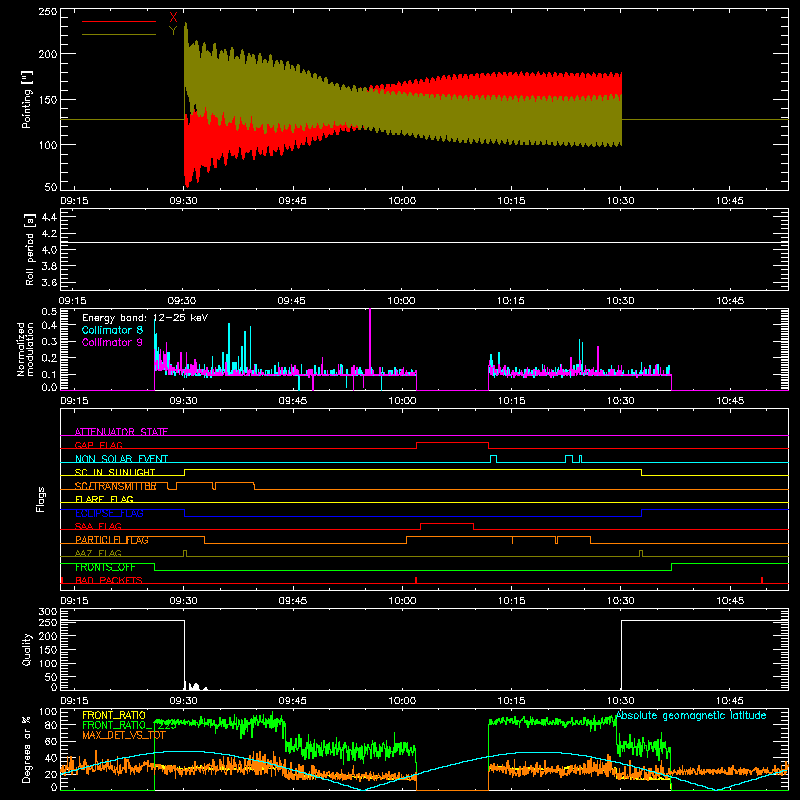Screen dimensions: 800x800
Task: Select the red X legend label
Action: [x=173, y=18]
